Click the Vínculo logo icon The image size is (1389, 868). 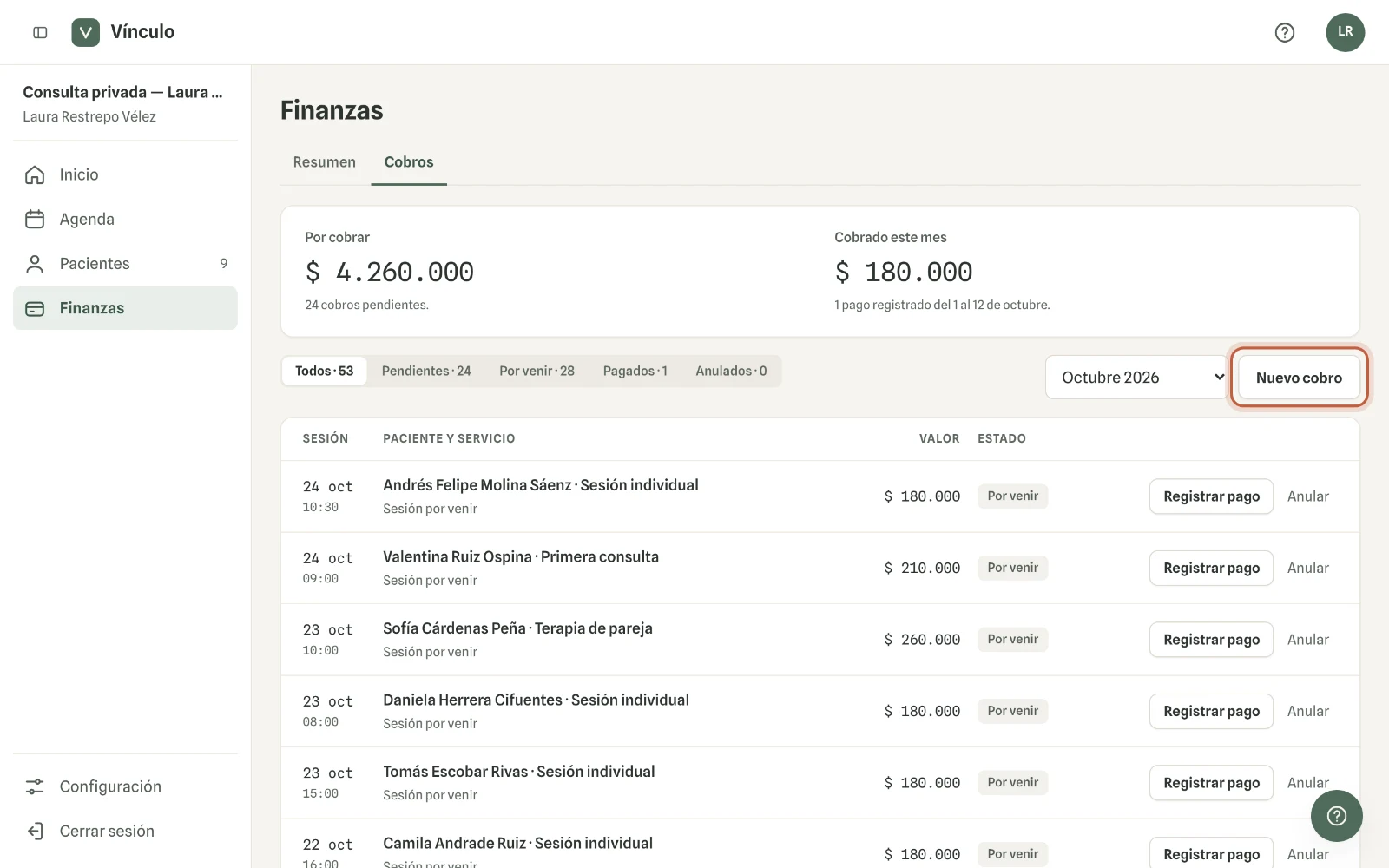coord(85,32)
